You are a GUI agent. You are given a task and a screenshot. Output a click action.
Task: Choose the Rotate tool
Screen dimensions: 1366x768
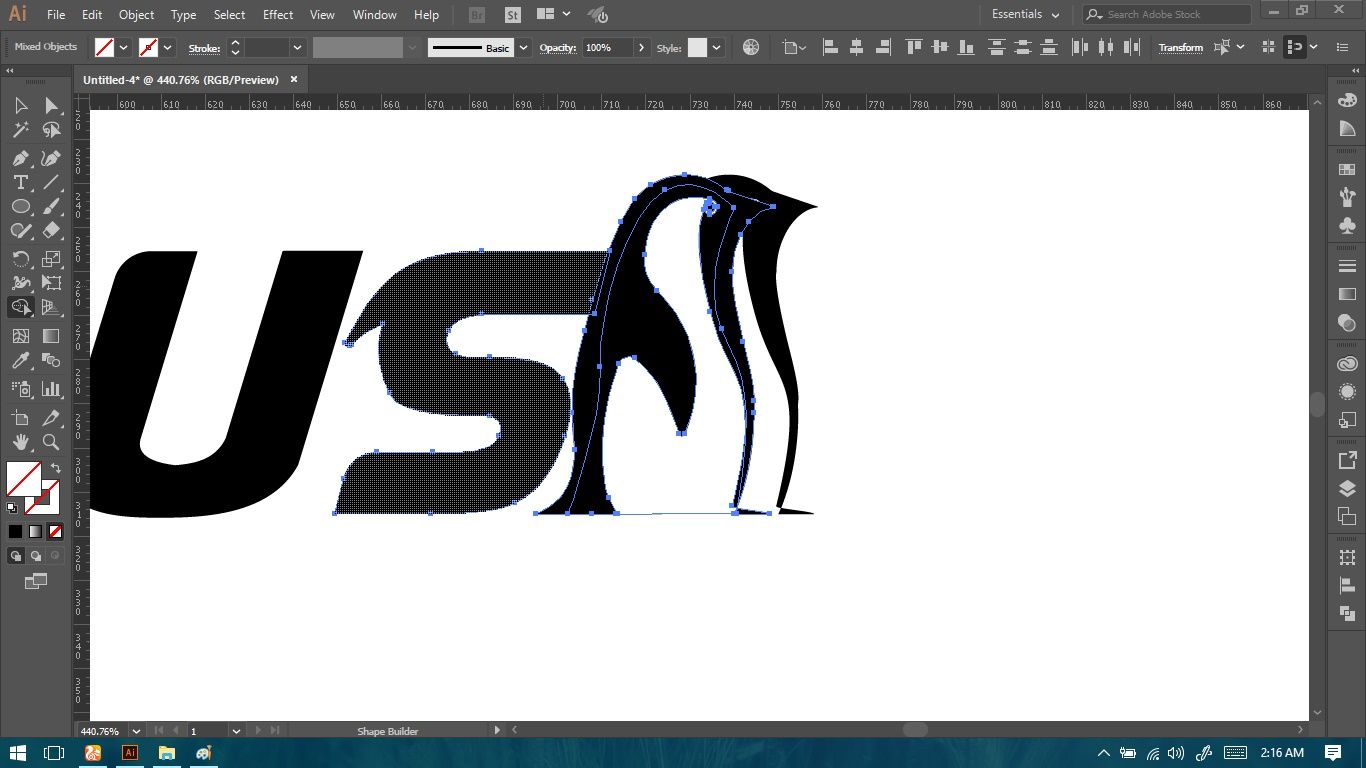tap(20, 259)
